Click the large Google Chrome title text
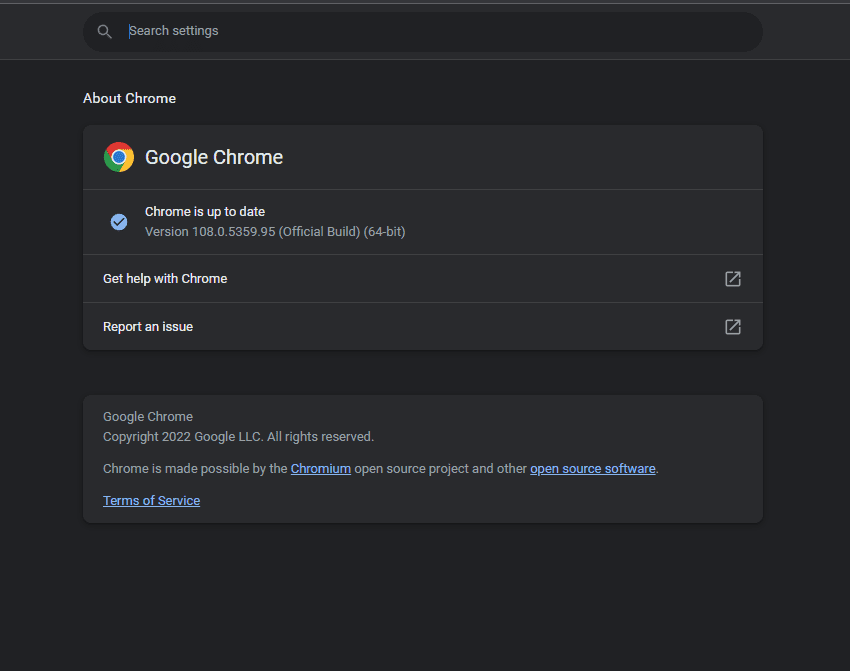The width and height of the screenshot is (850, 671). (x=214, y=157)
